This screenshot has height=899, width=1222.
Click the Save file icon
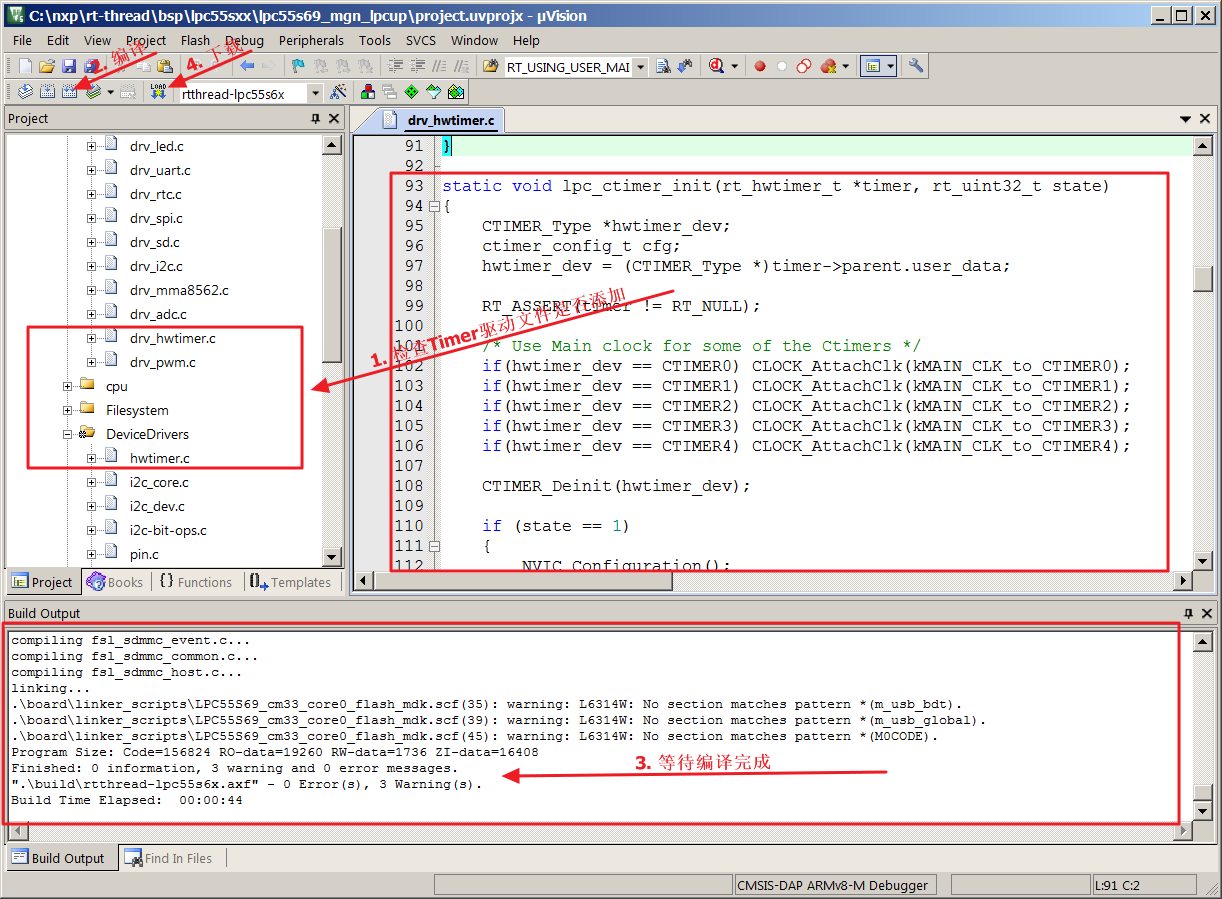[69, 67]
